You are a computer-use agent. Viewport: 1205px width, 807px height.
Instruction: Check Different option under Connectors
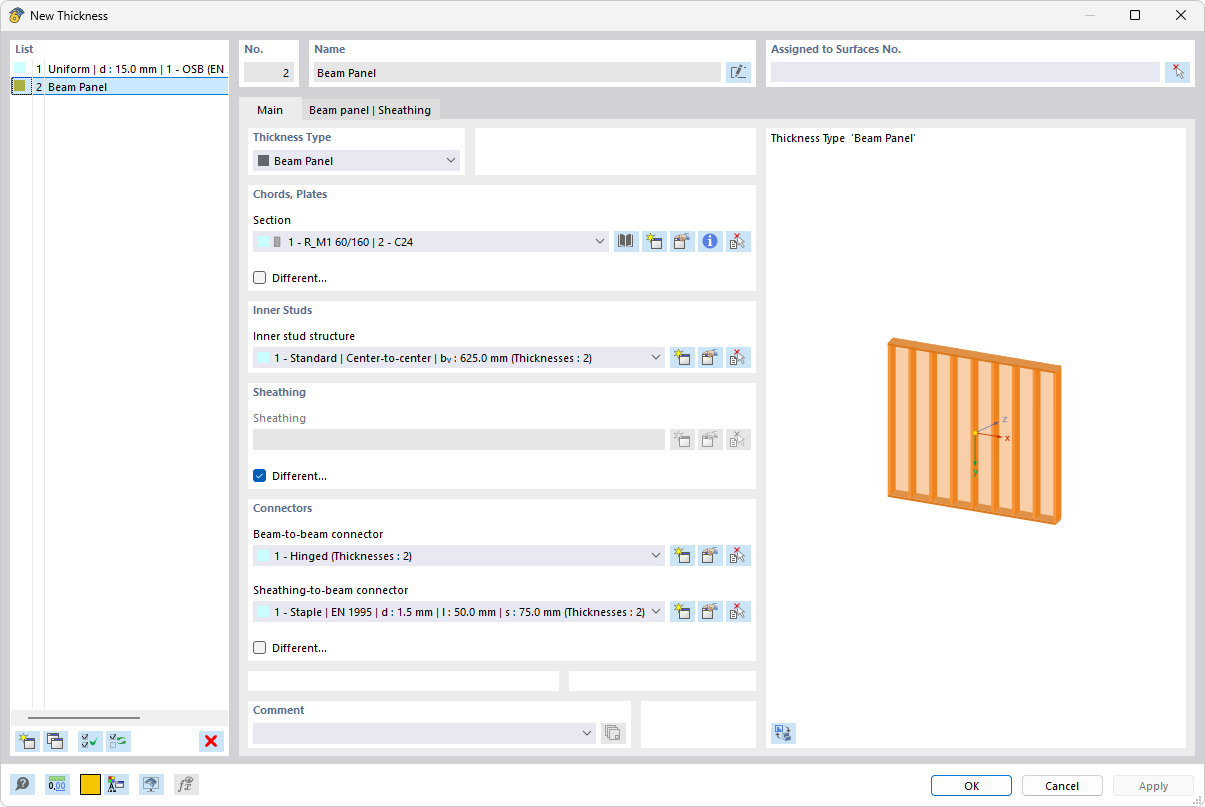click(259, 647)
